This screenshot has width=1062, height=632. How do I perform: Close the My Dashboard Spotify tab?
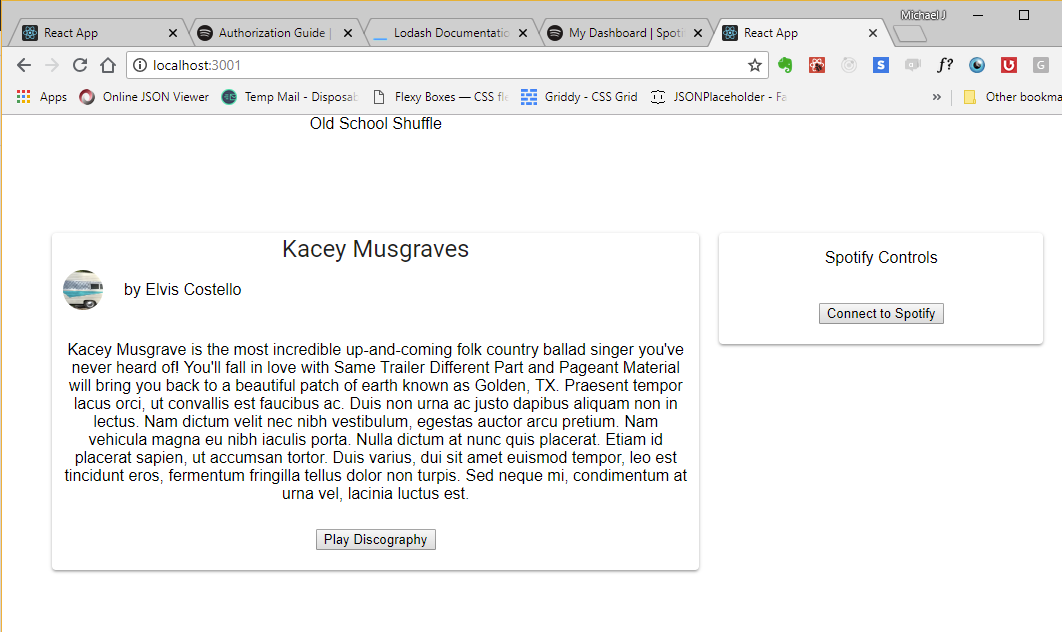click(698, 33)
